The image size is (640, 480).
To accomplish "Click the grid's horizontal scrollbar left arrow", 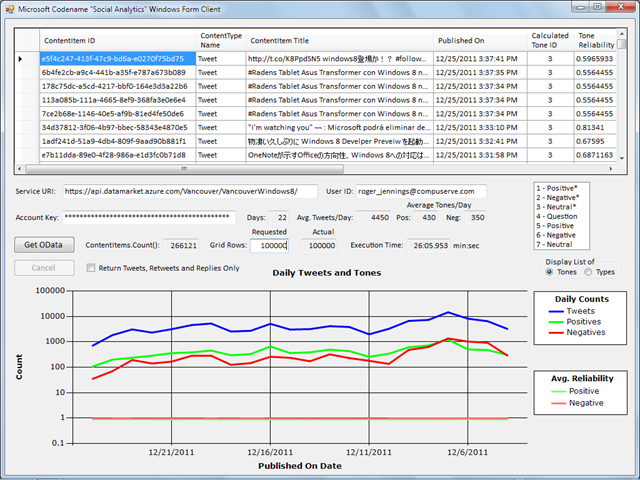I will tap(19, 168).
